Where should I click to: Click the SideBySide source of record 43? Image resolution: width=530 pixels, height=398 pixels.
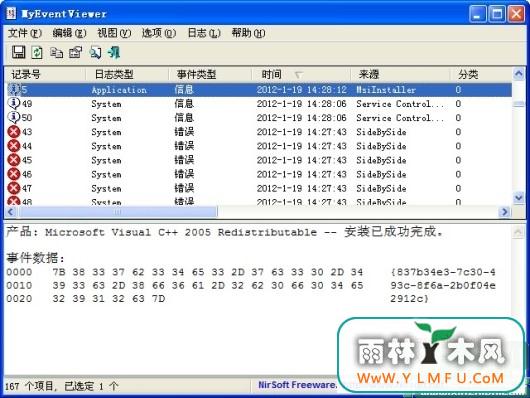tap(381, 132)
